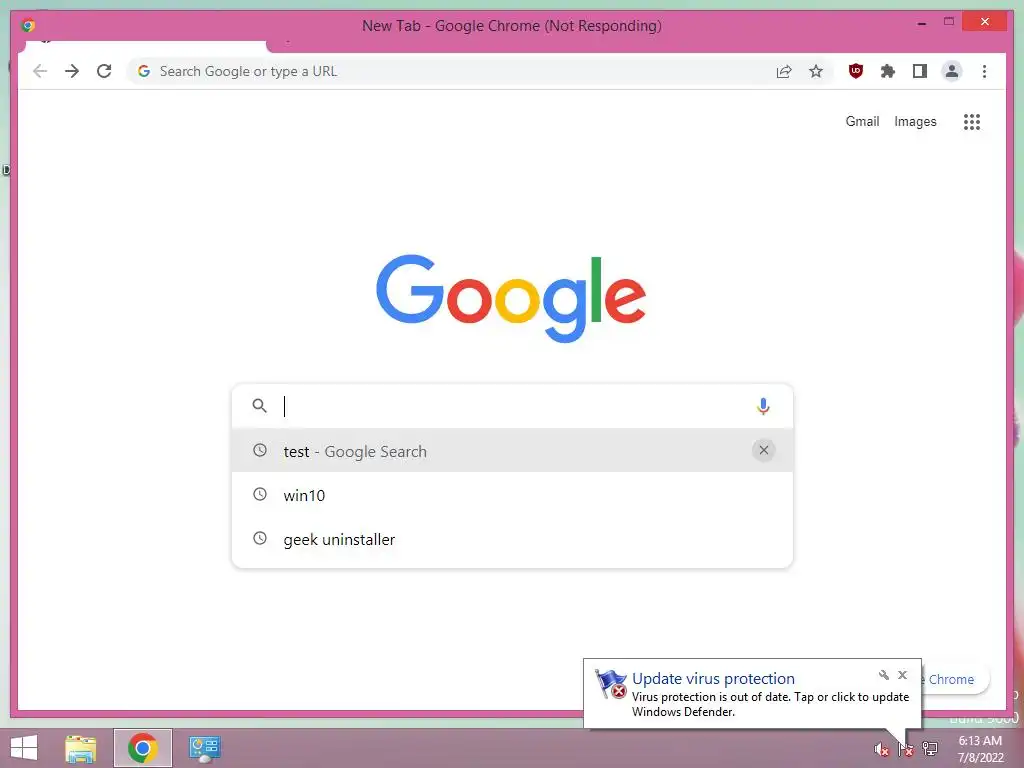
Task: Click the Google G icon in address bar
Action: (144, 71)
